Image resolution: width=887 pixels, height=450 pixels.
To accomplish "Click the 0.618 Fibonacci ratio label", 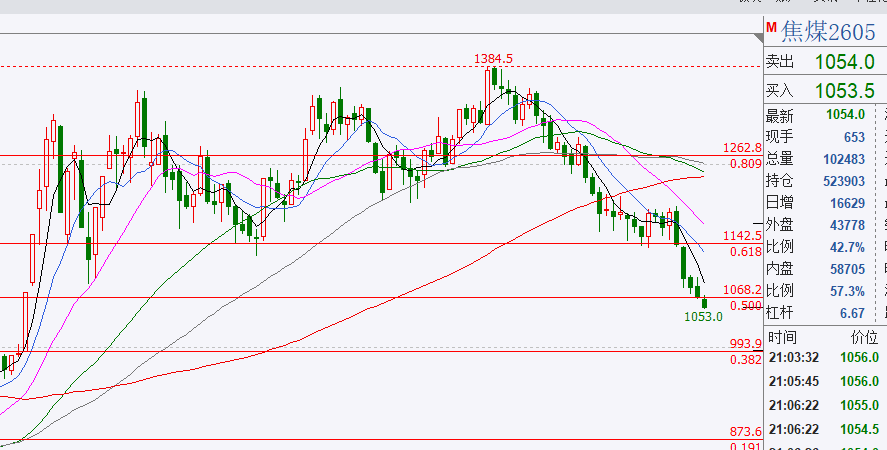I will click(x=746, y=252).
